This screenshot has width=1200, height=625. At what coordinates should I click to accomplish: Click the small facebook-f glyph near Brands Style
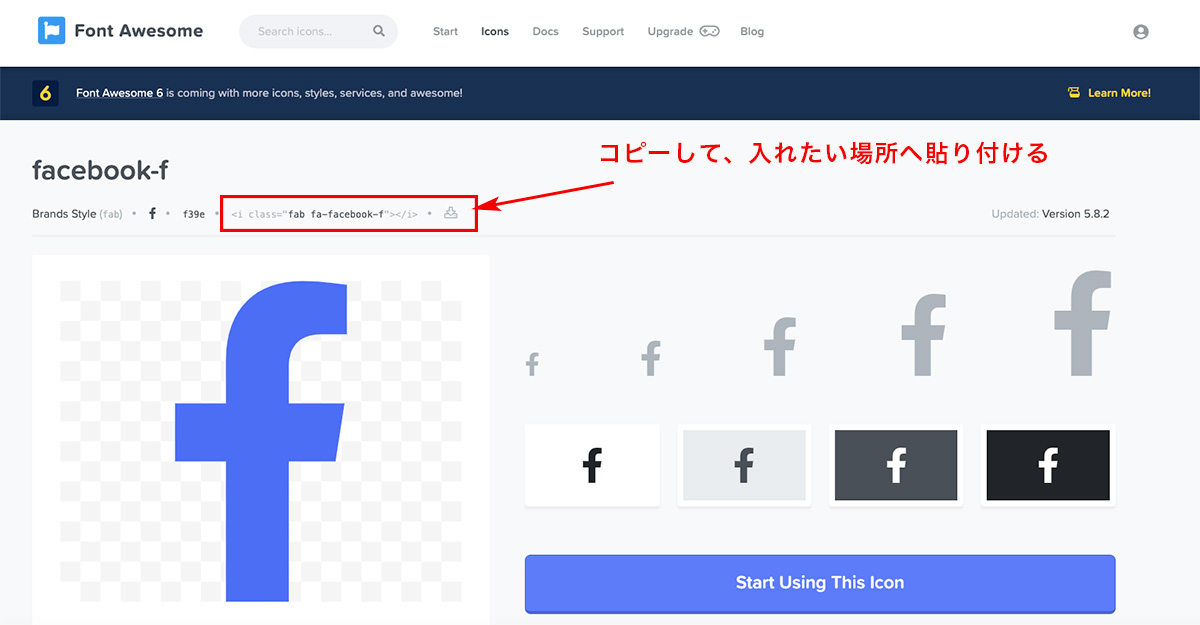click(152, 214)
